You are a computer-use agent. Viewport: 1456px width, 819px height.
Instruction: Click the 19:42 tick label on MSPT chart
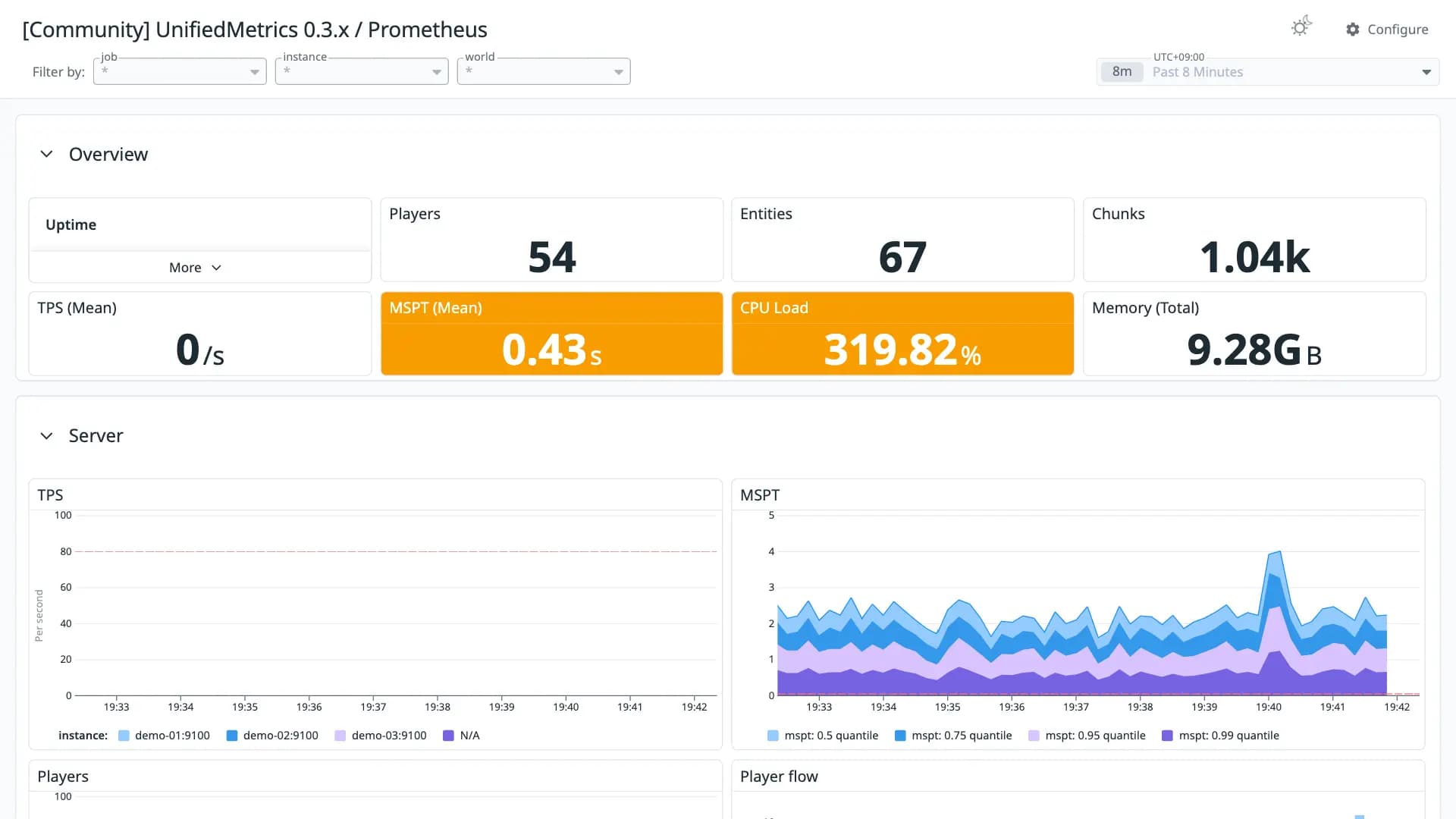[1397, 707]
